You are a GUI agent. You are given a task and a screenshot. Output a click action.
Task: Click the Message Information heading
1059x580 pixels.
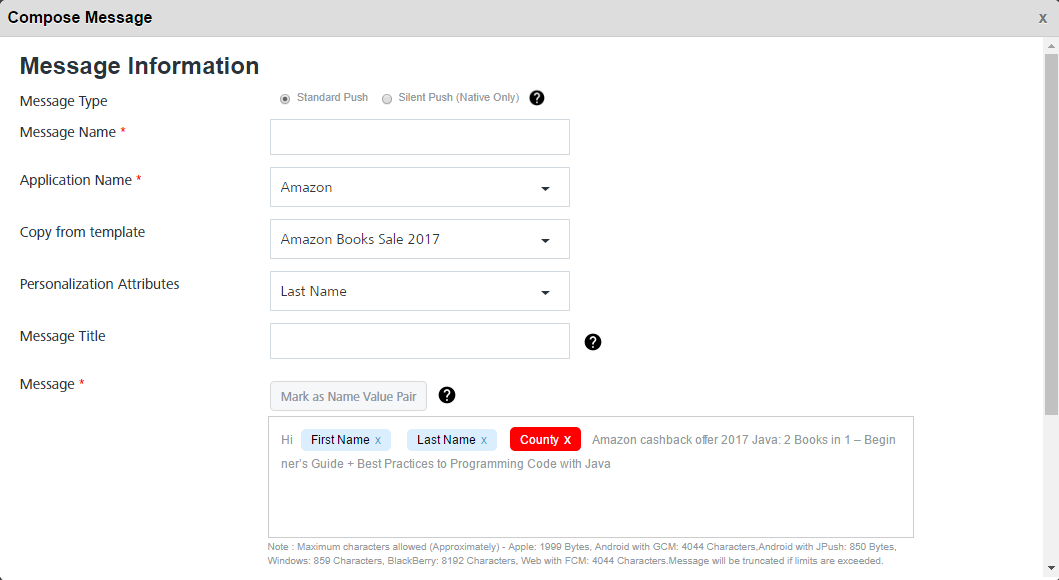139,66
